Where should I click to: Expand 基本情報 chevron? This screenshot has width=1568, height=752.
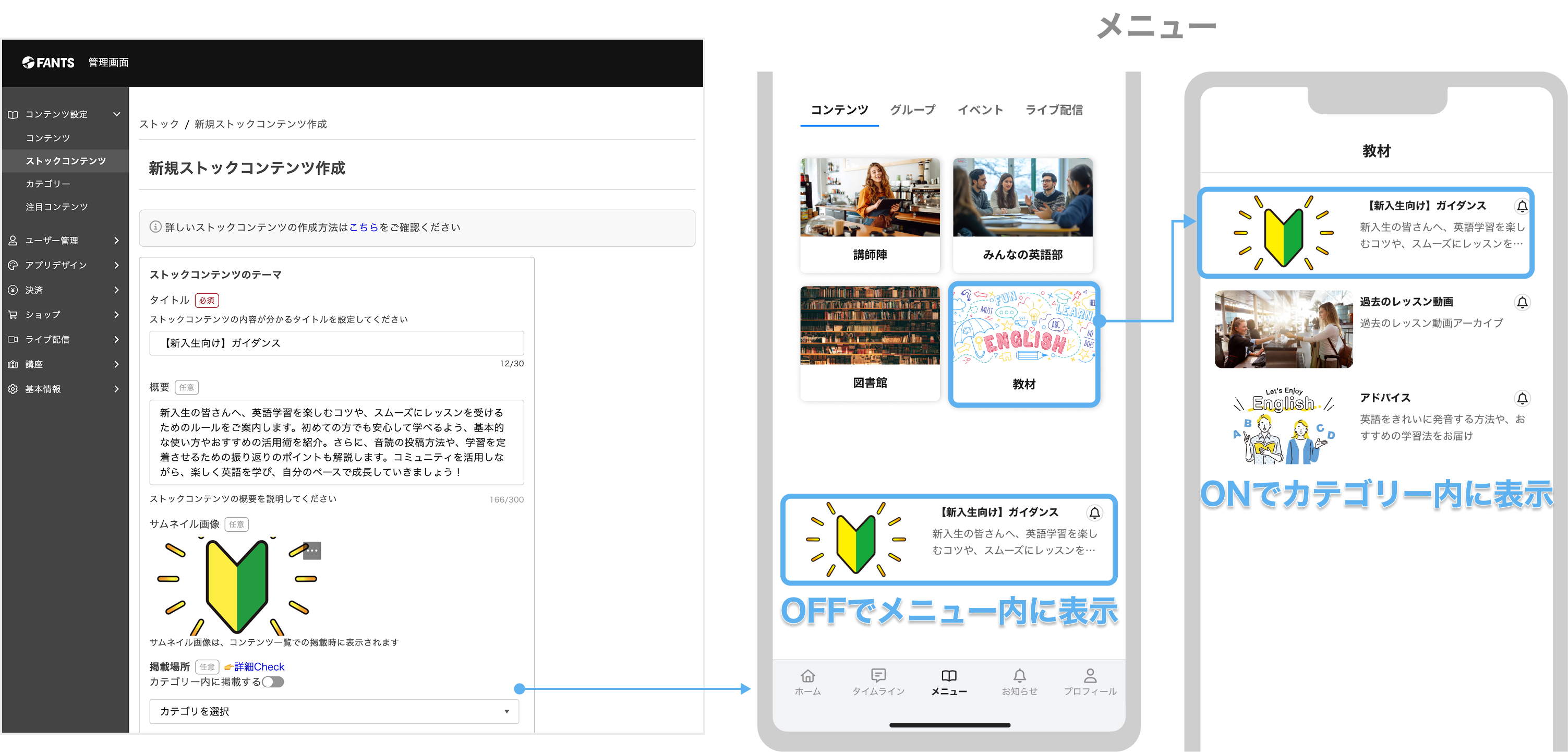click(117, 389)
